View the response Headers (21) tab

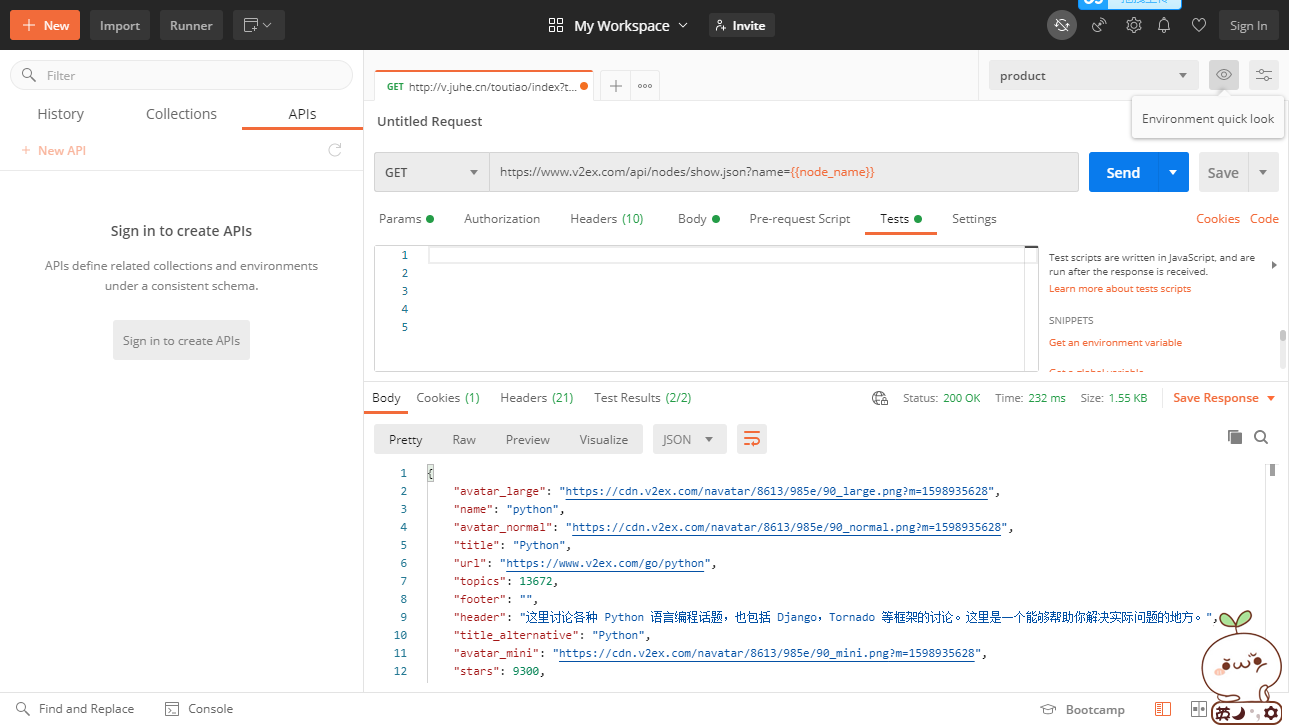(x=537, y=398)
